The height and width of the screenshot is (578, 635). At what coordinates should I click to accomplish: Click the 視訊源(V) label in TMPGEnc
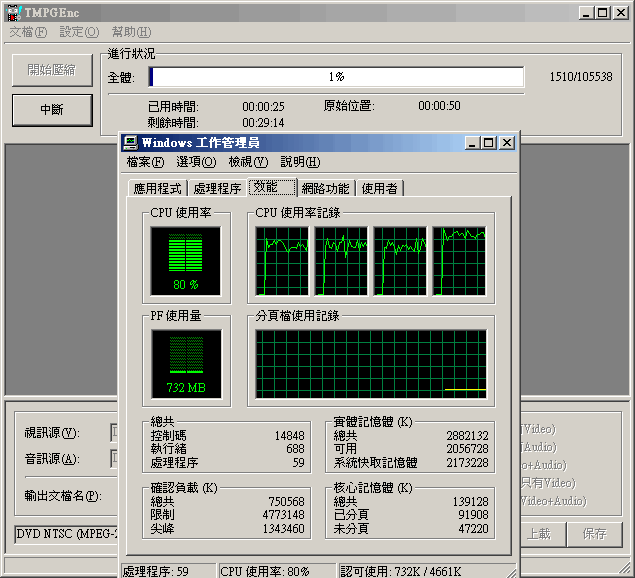coord(52,433)
